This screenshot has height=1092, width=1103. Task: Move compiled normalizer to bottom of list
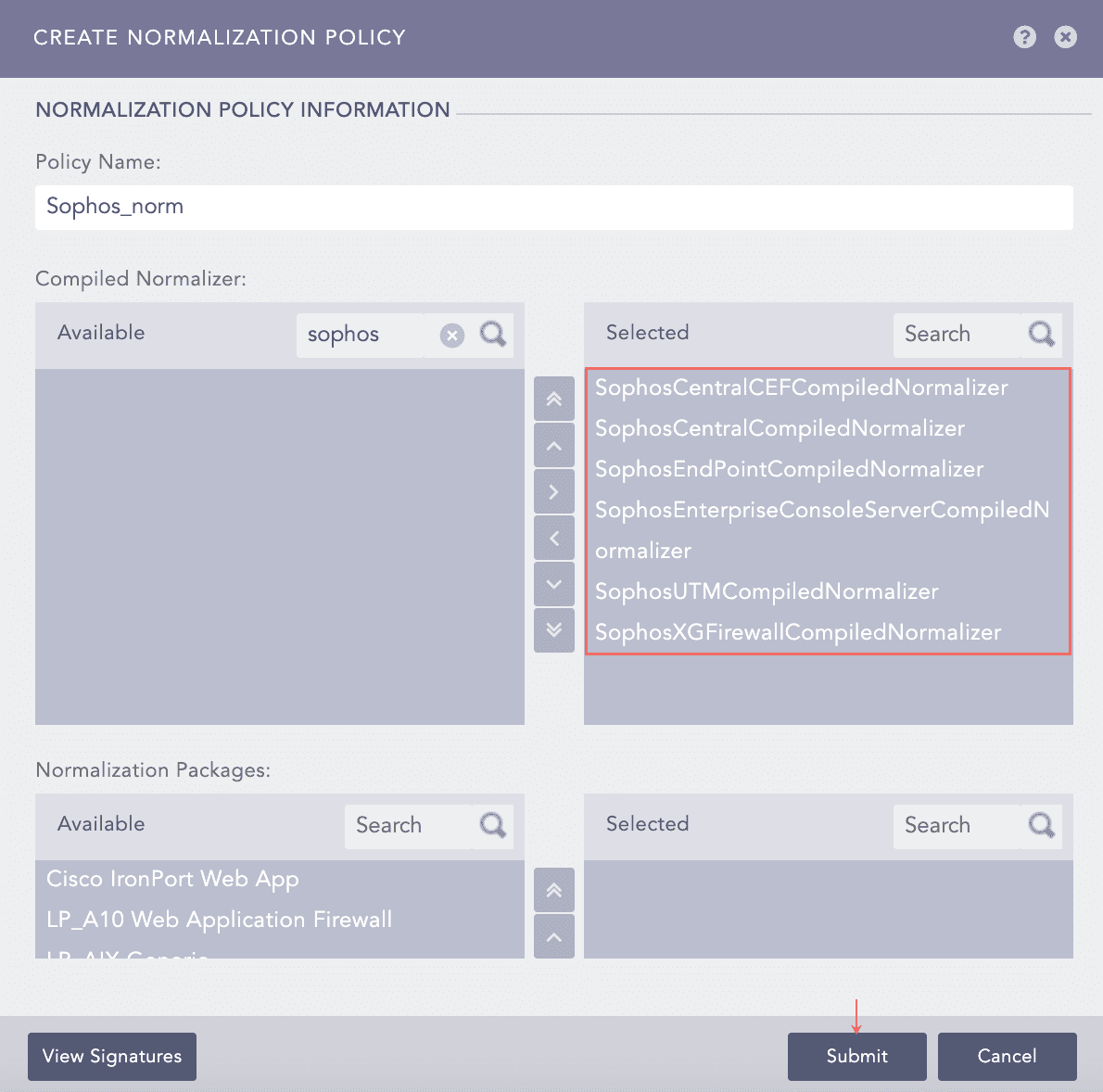coord(554,630)
